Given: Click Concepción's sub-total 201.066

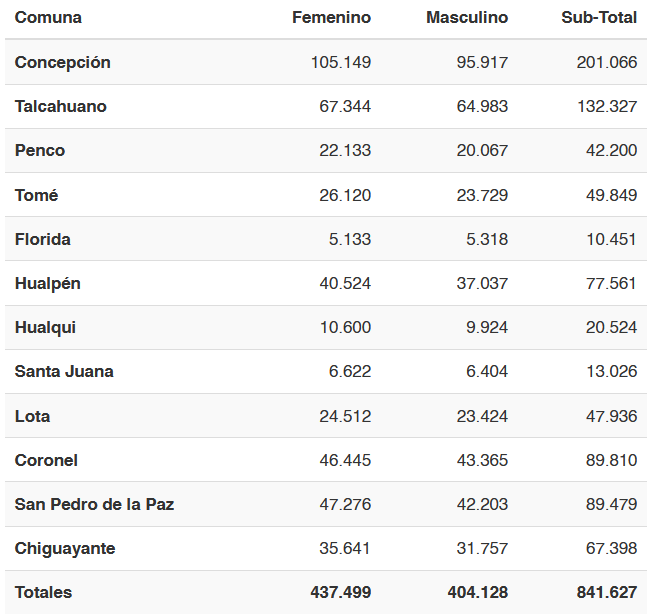Looking at the screenshot, I should point(607,62).
